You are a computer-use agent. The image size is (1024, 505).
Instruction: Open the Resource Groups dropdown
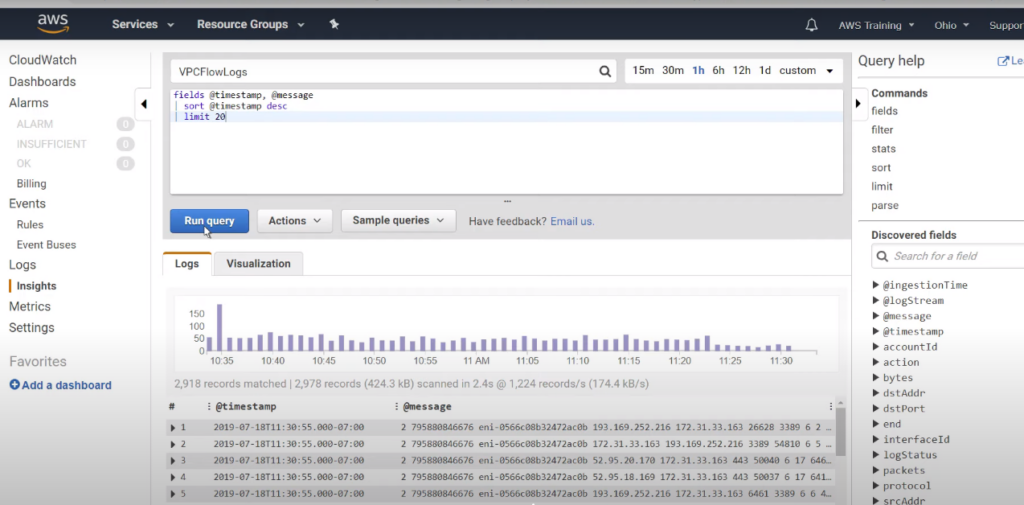click(251, 24)
